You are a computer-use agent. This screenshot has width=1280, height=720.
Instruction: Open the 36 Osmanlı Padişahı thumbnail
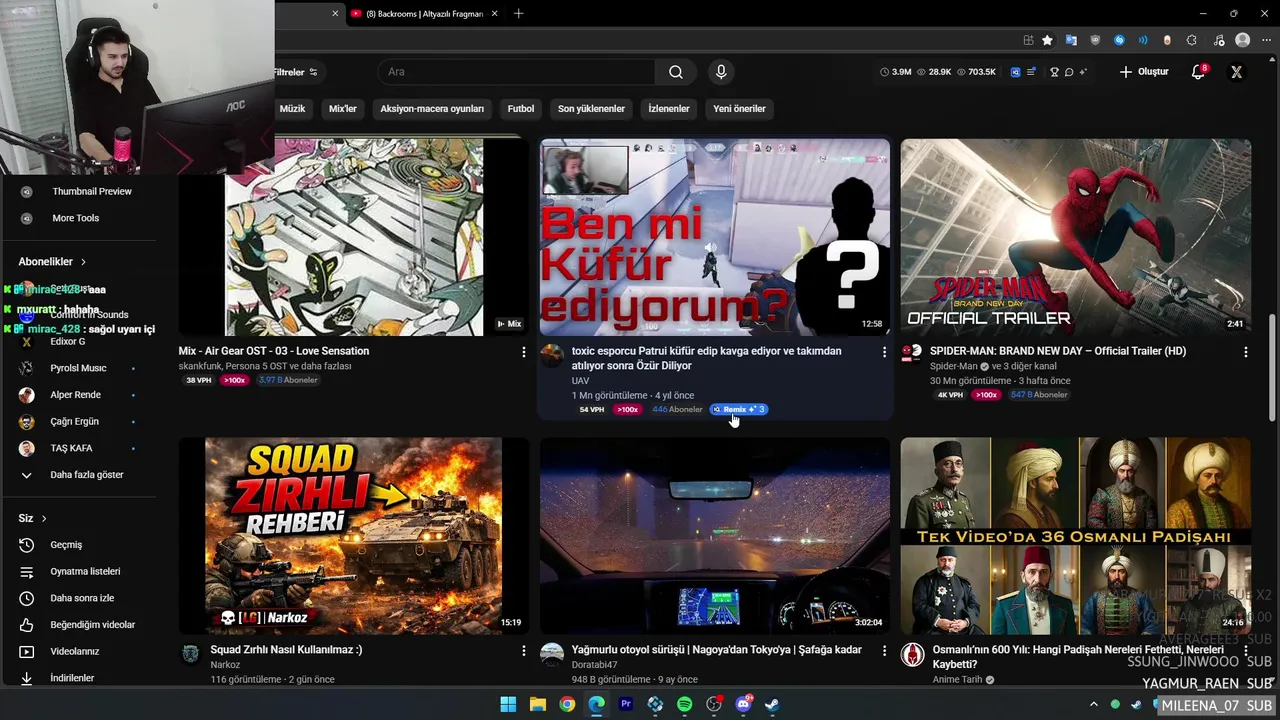coord(1076,536)
